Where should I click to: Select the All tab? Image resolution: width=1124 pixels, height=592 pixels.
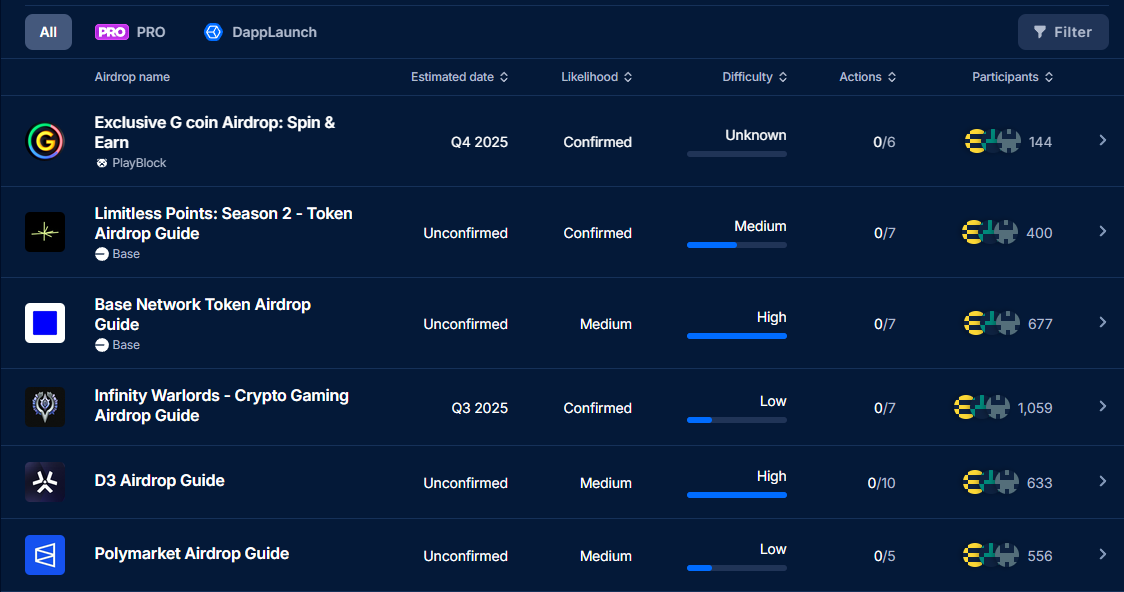click(48, 32)
